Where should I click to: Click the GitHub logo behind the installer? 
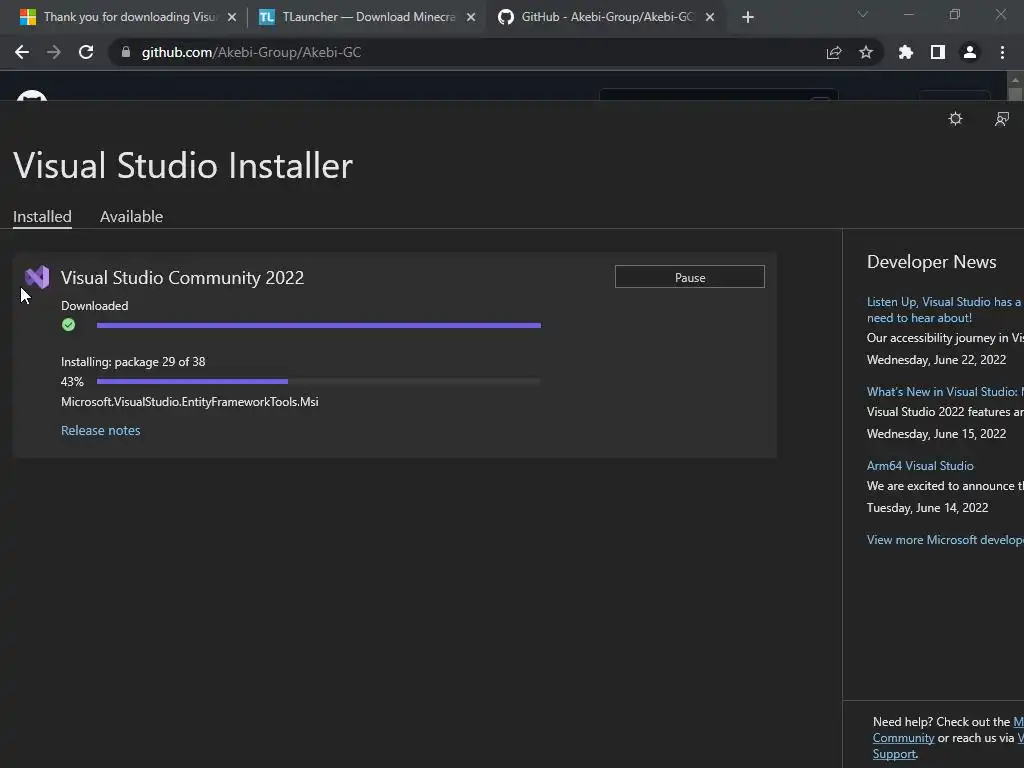click(32, 95)
